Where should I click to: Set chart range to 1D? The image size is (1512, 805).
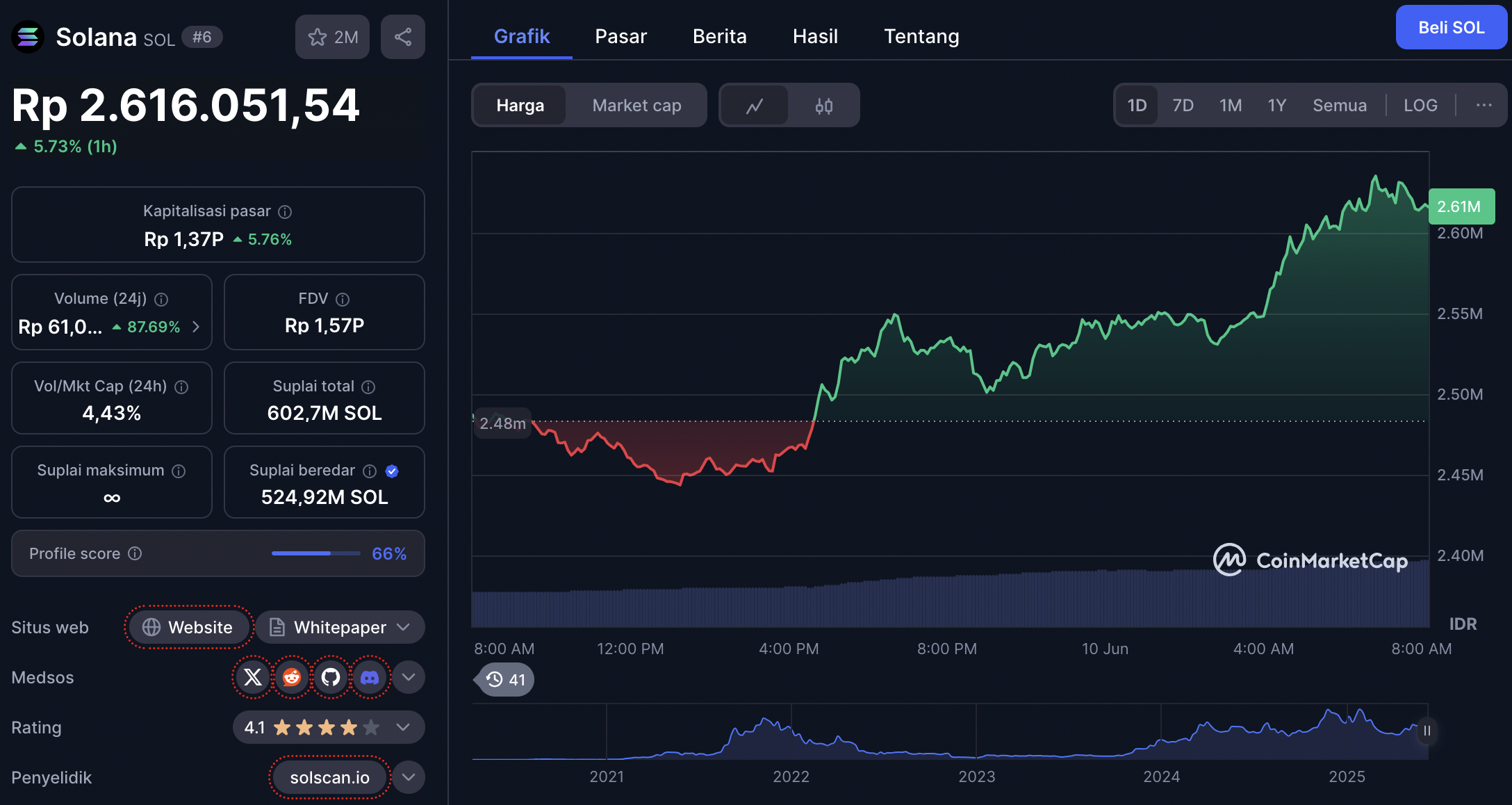(x=1137, y=105)
